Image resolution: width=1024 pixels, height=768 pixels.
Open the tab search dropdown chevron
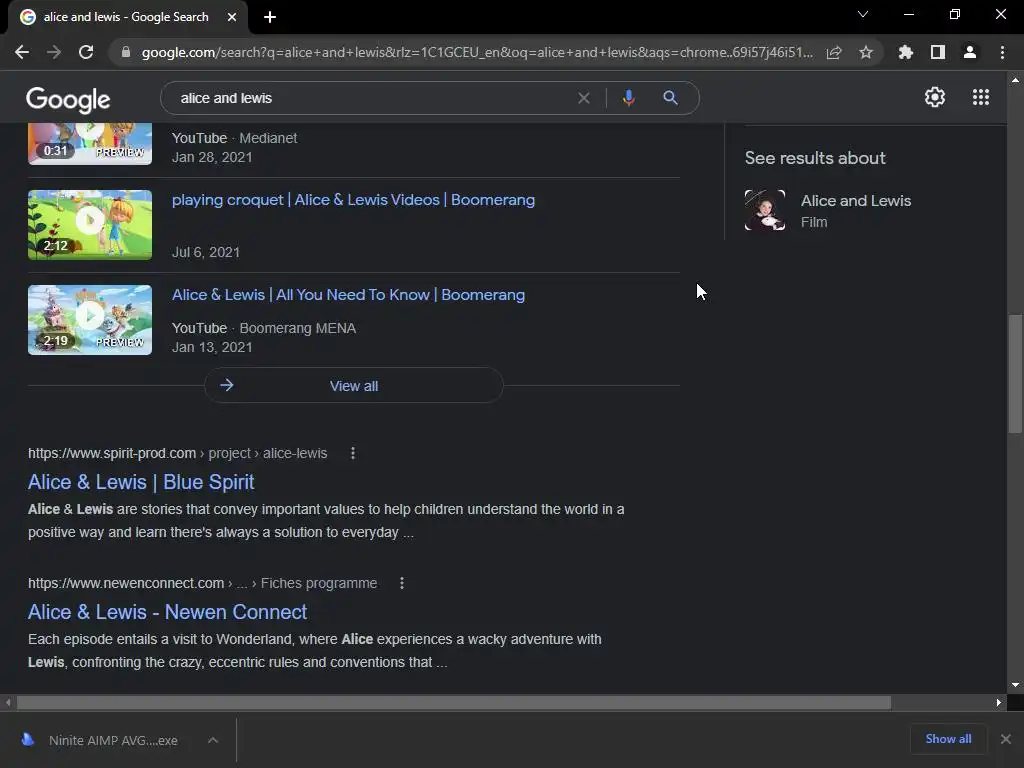point(863,14)
